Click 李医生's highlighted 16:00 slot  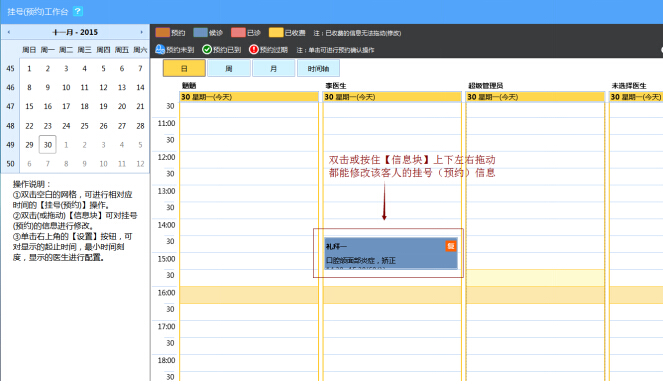pos(392,295)
